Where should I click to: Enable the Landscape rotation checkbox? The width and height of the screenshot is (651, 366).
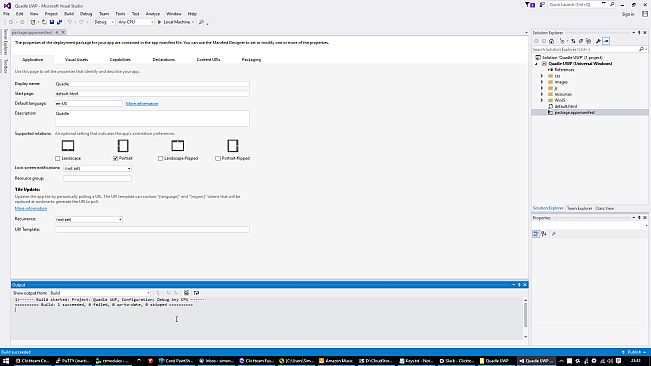[x=58, y=159]
